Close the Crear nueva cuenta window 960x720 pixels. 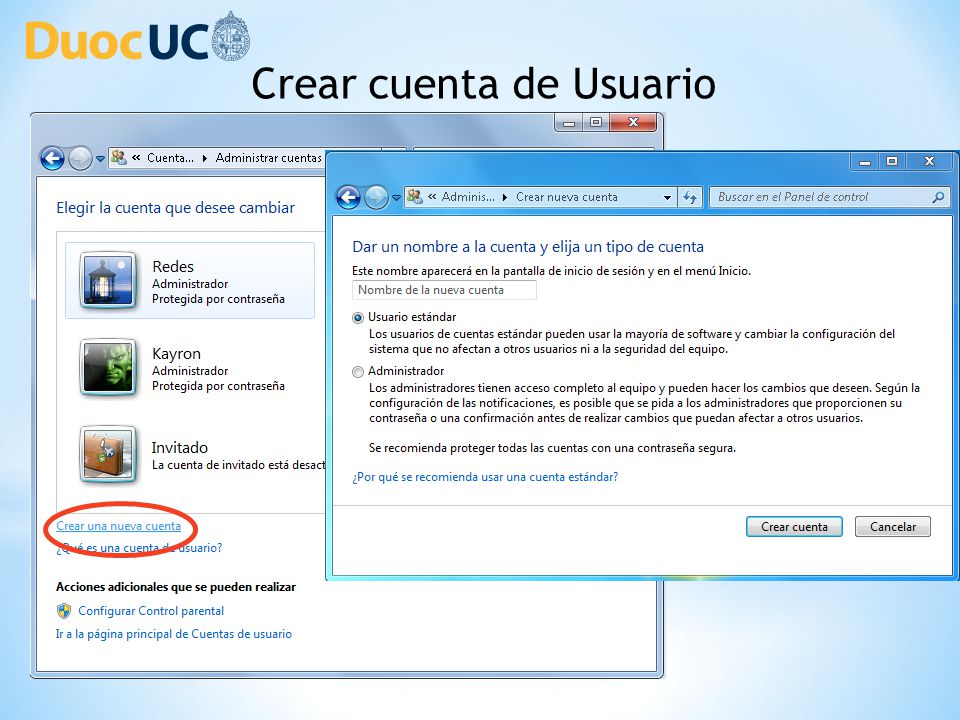pos(929,162)
